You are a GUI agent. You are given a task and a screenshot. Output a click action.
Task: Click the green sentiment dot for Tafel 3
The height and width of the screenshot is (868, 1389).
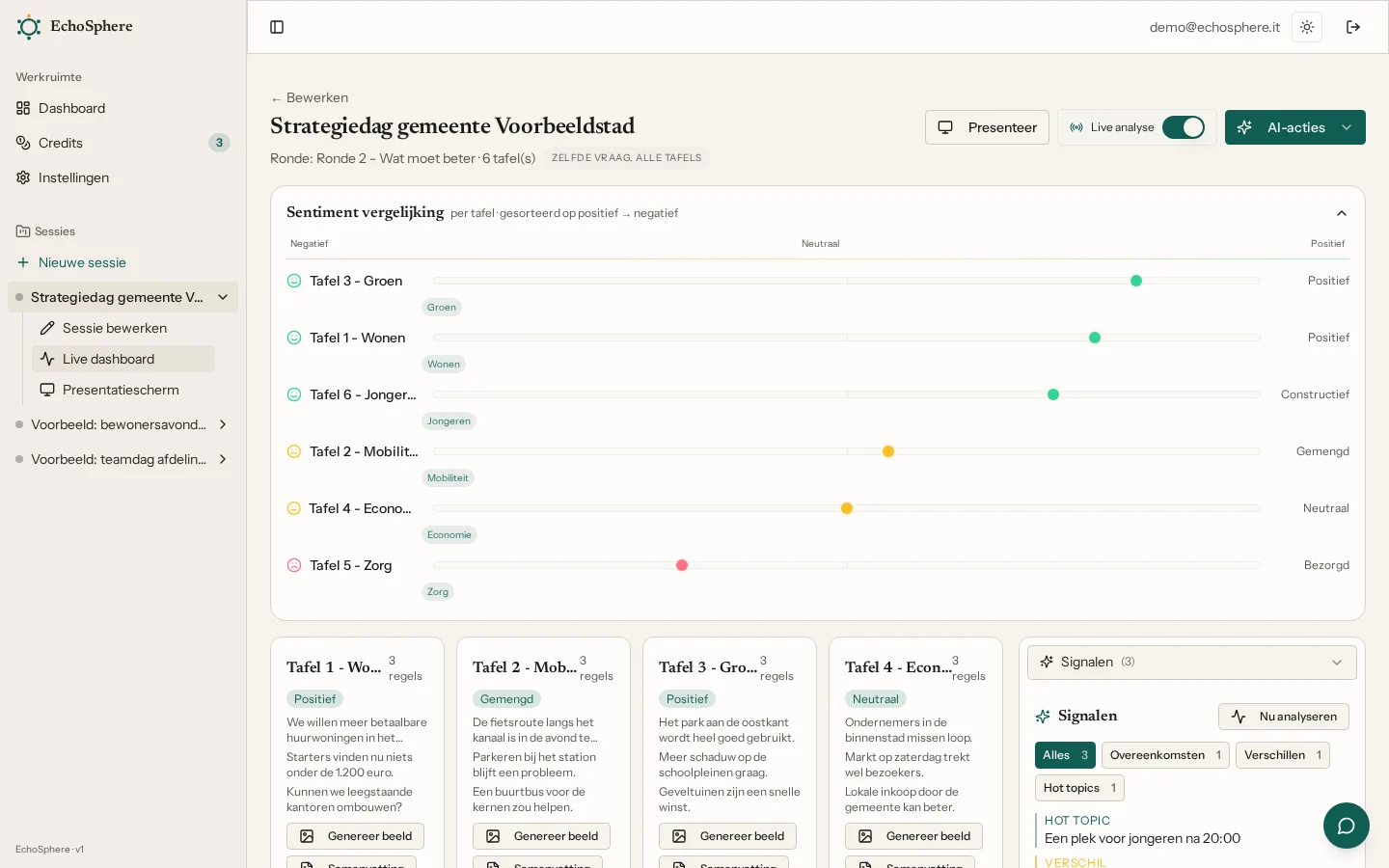pos(1136,281)
